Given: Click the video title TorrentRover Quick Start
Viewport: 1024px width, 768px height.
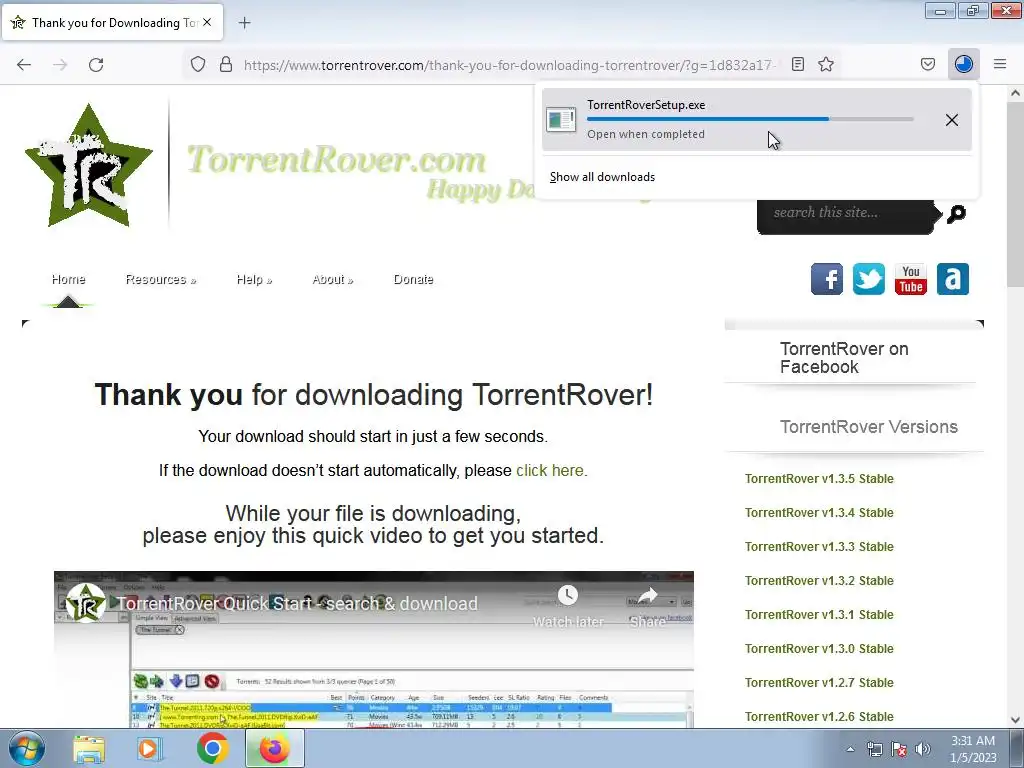Looking at the screenshot, I should coord(297,603).
